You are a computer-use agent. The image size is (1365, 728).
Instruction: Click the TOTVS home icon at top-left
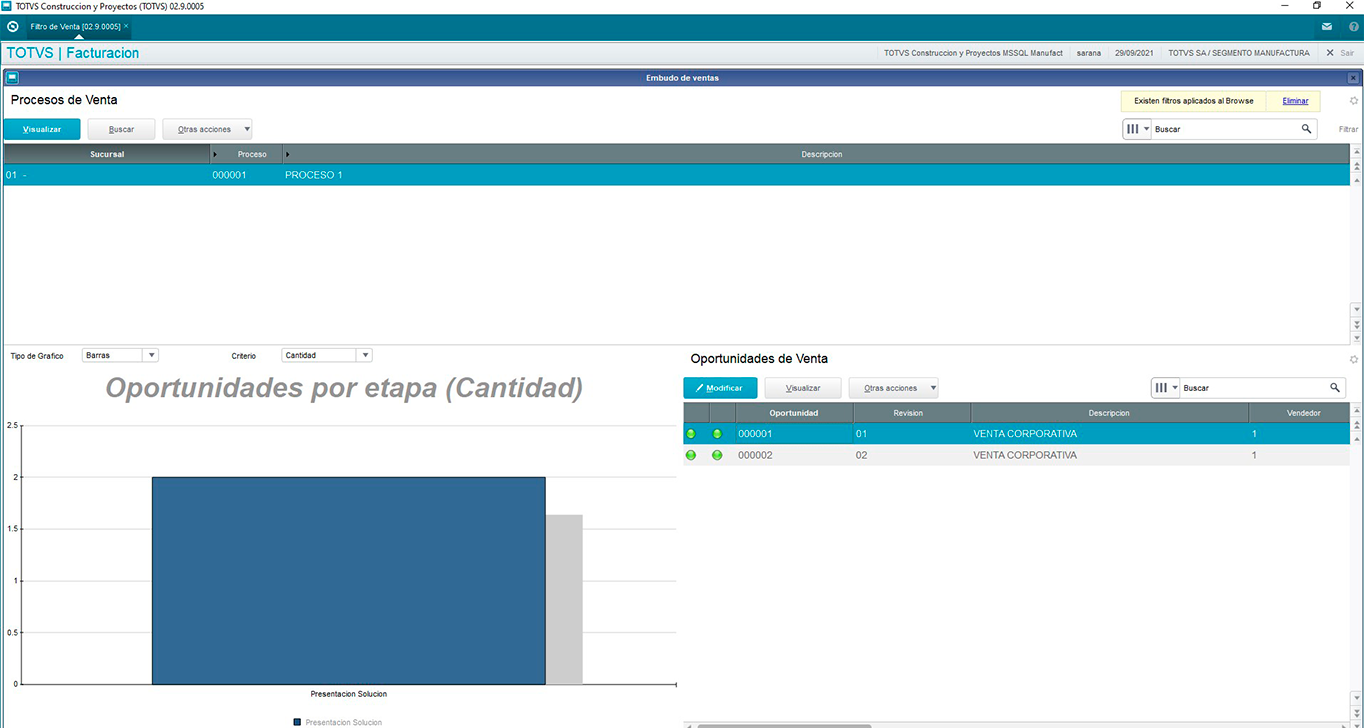tap(12, 26)
